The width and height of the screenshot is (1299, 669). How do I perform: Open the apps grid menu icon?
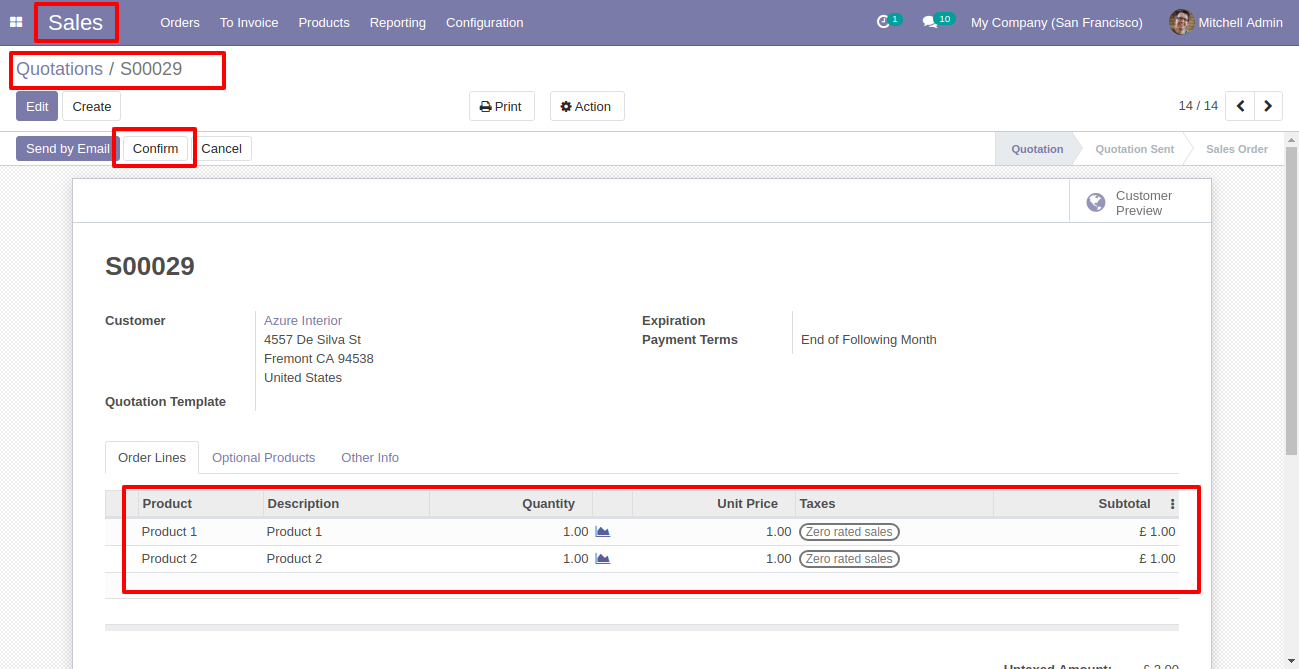pos(16,22)
